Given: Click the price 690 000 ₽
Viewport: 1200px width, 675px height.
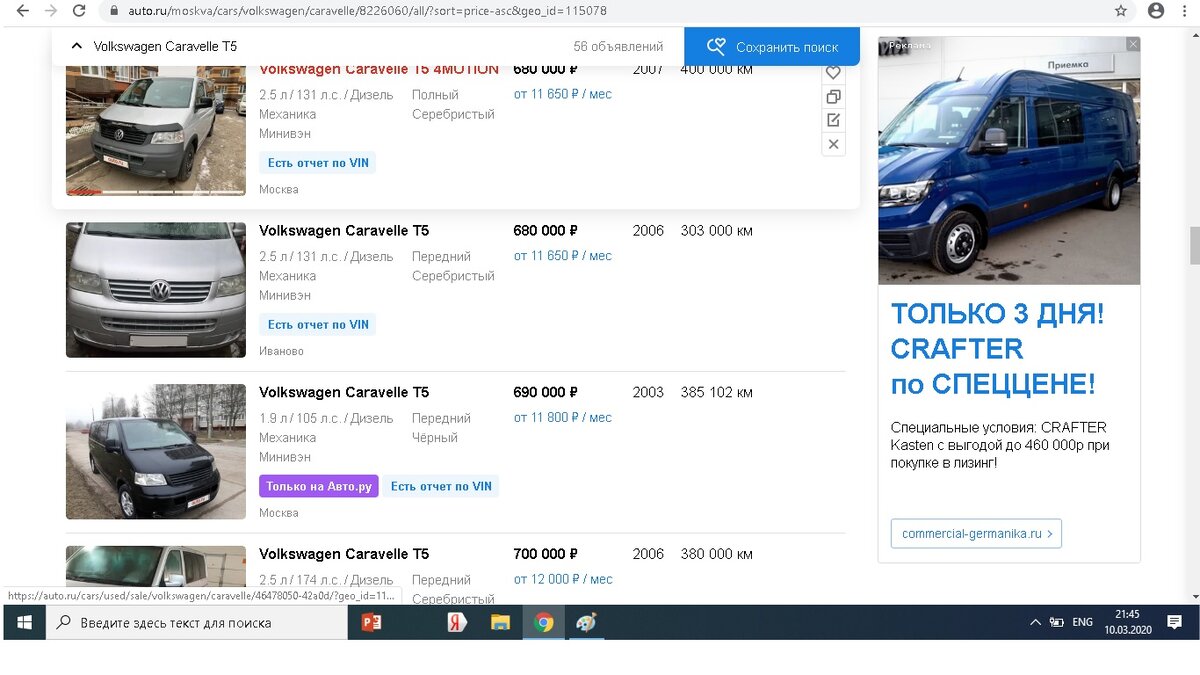Looking at the screenshot, I should coord(546,393).
